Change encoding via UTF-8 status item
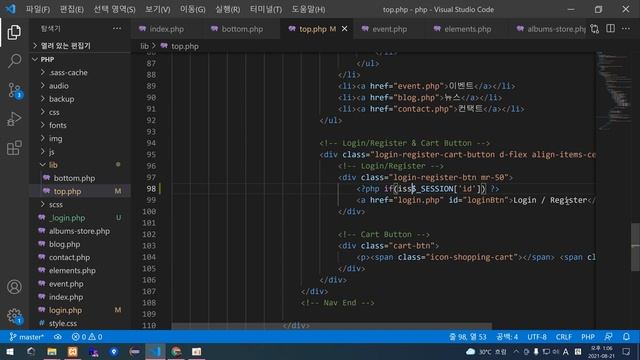Viewport: 640px width, 360px height. [537, 337]
